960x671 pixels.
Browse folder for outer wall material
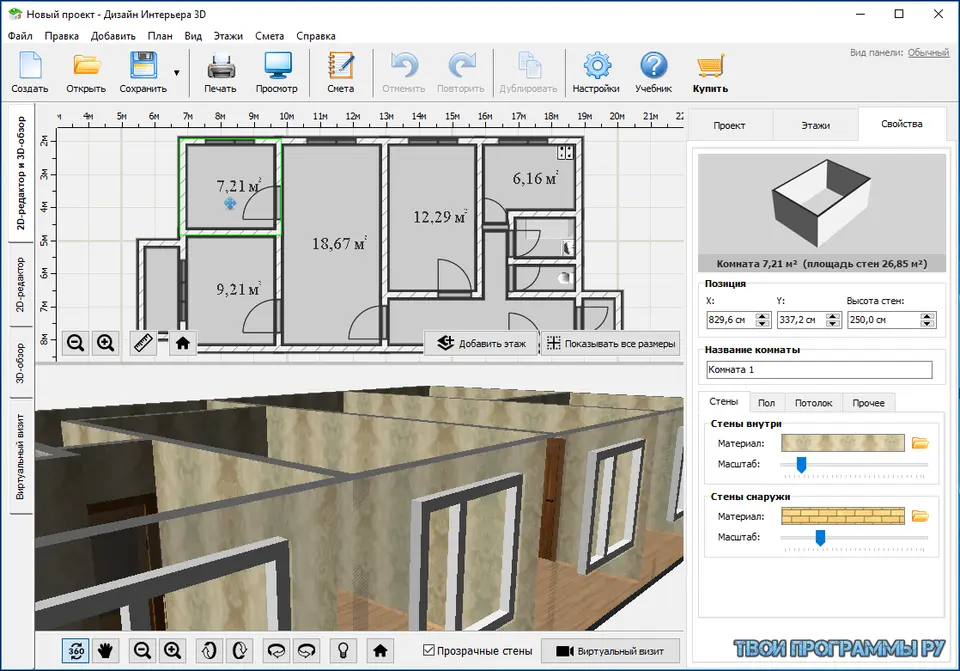(x=920, y=516)
